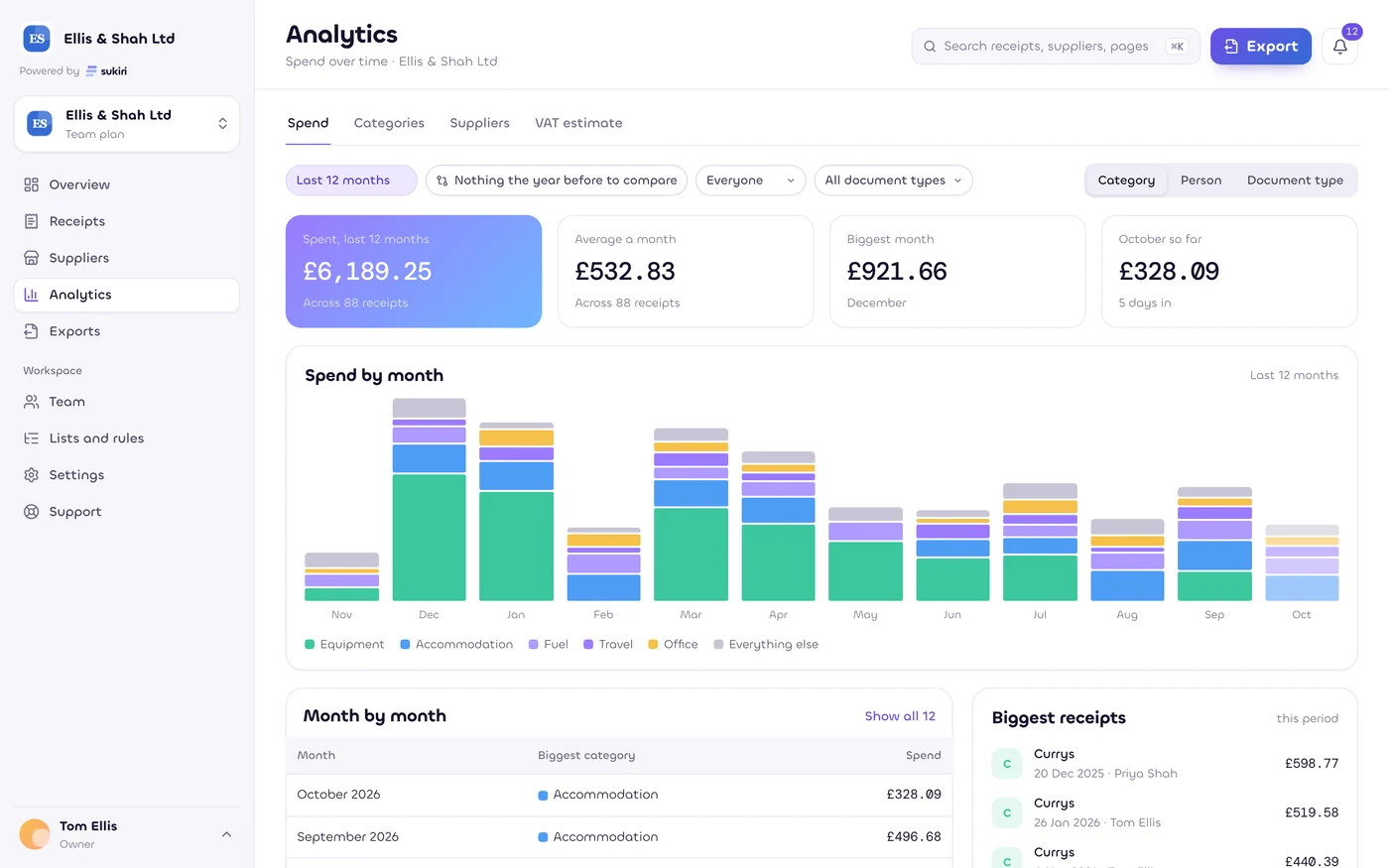1389x868 pixels.
Task: Open the Everyone person dropdown
Action: coord(751,181)
